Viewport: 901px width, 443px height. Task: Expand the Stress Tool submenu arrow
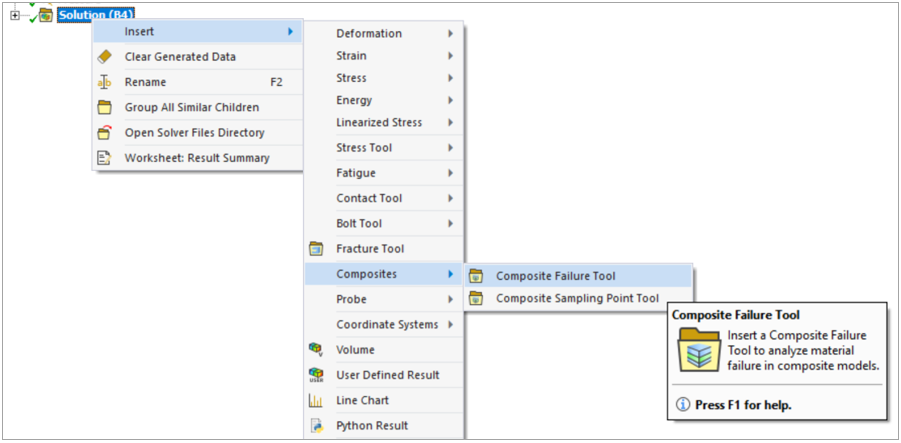point(451,148)
